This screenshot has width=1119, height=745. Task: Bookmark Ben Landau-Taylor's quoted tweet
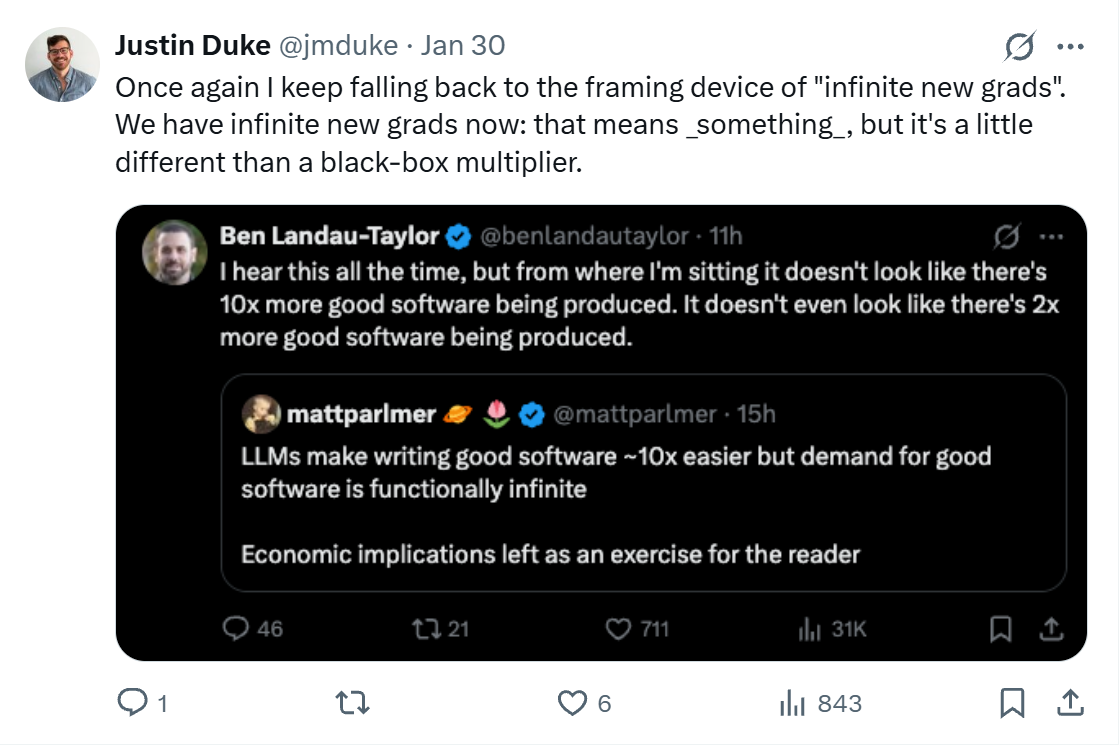click(x=999, y=629)
